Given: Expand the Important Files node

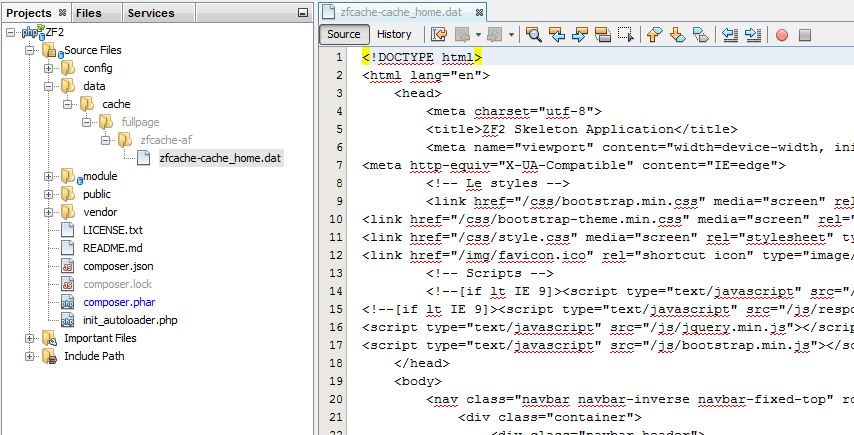Looking at the screenshot, I should pos(29,338).
